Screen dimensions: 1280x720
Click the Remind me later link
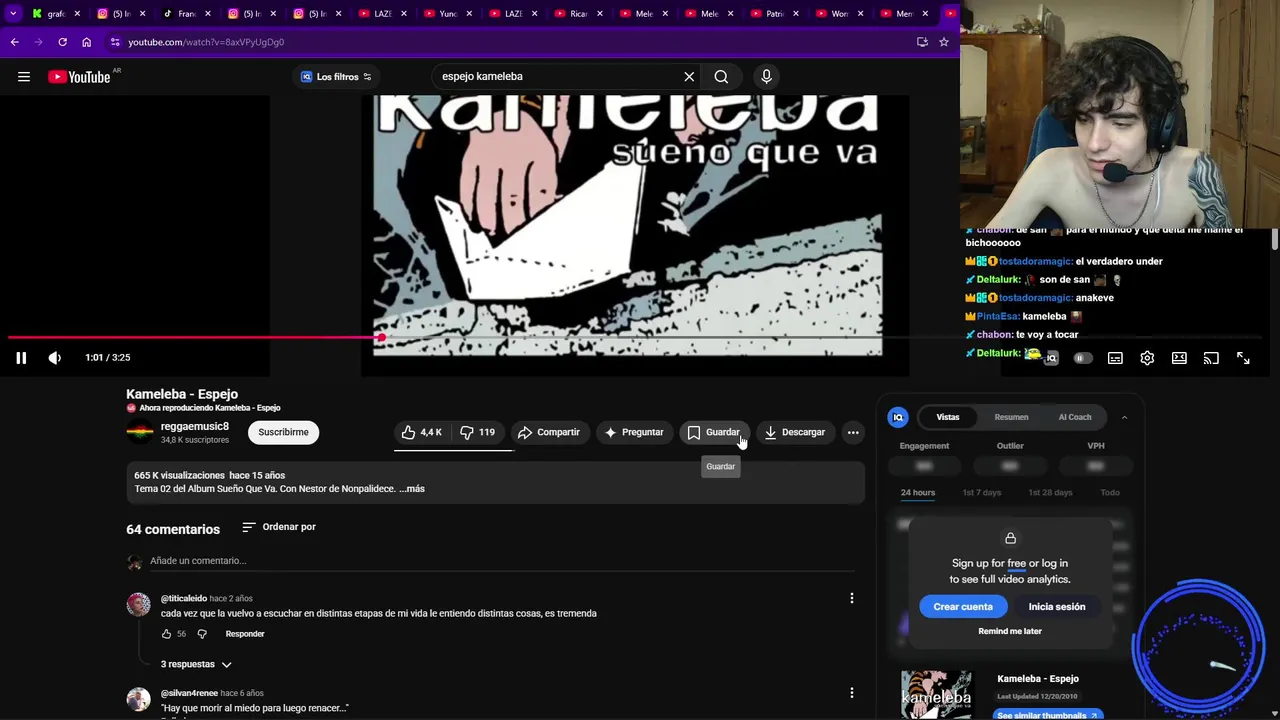click(1010, 632)
